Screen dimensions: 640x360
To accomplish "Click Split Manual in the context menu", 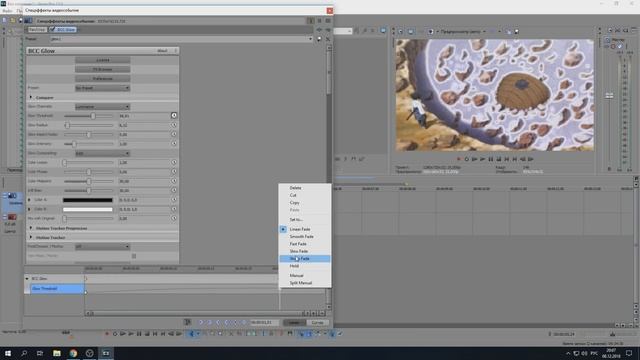I will pos(305,283).
